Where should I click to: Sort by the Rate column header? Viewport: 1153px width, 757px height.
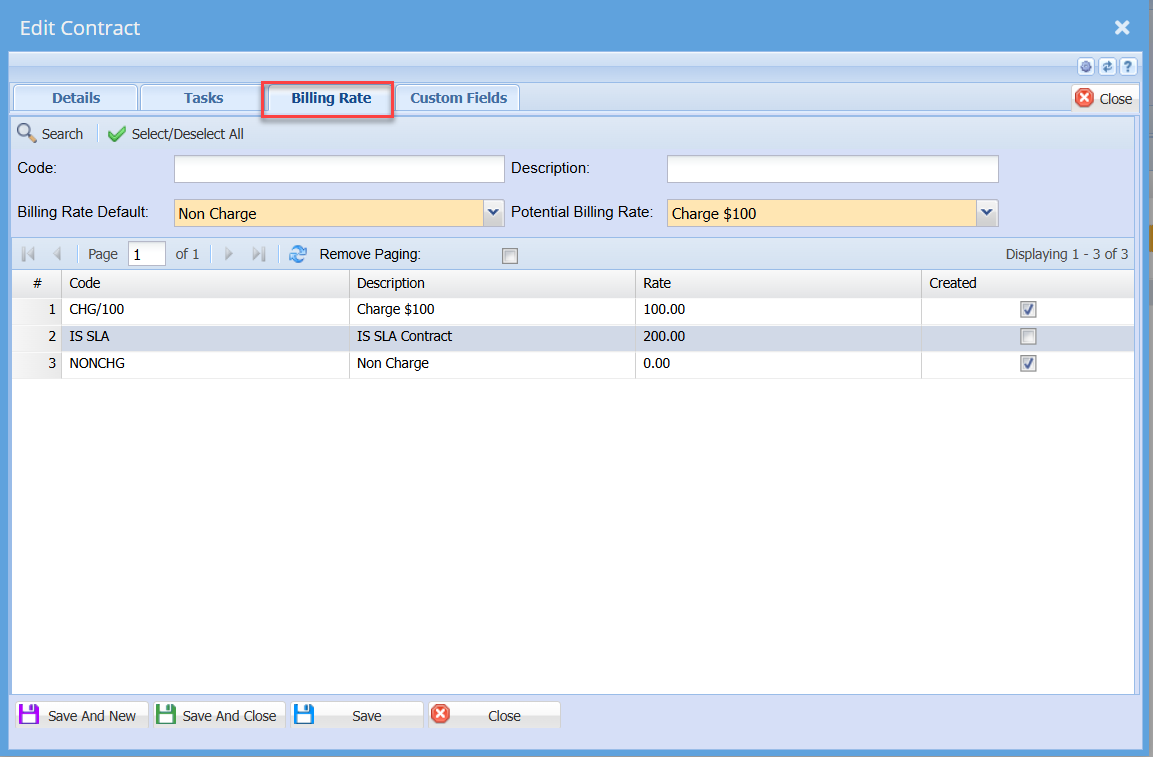point(657,283)
